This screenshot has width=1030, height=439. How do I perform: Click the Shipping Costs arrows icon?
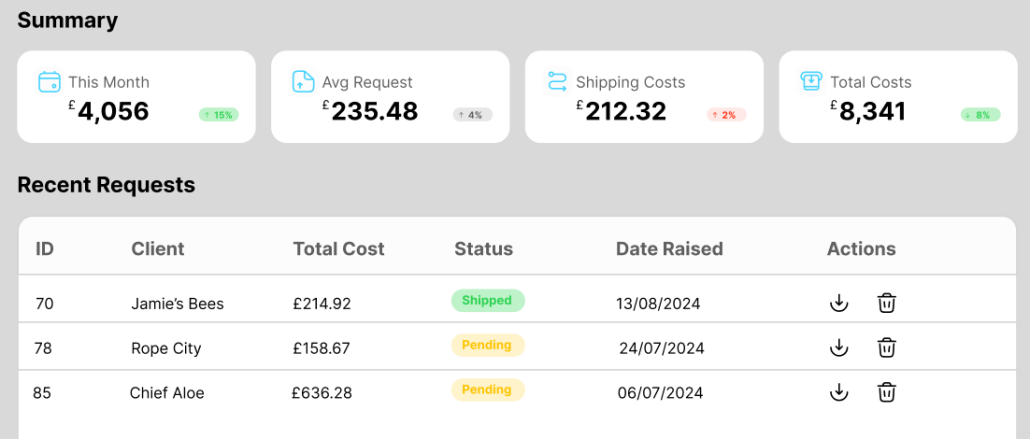click(x=557, y=82)
